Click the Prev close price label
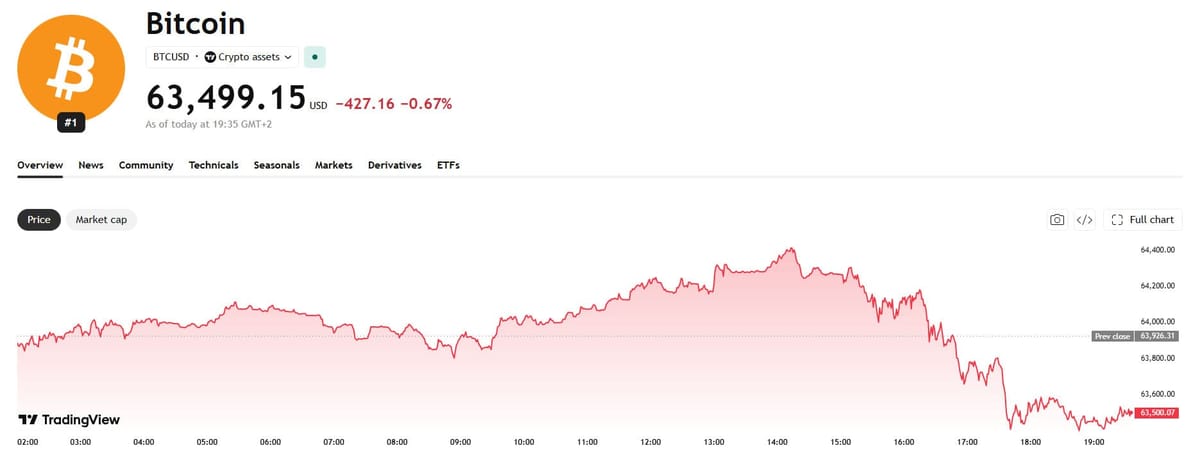1200x464 pixels. pyautogui.click(x=1113, y=336)
